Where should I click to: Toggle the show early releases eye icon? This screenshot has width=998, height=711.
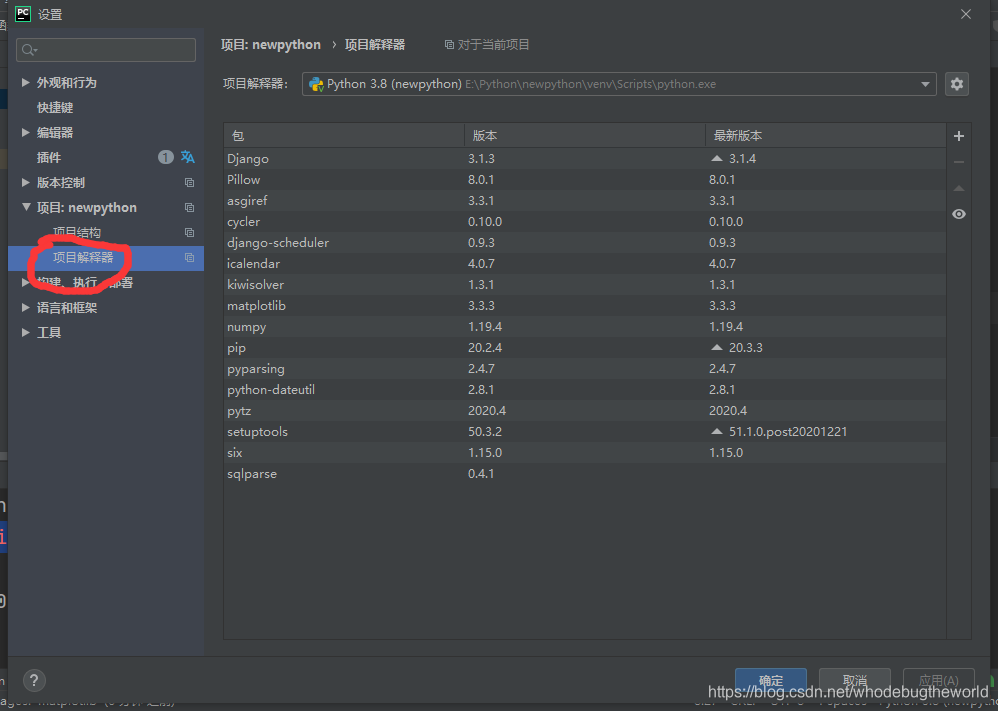click(959, 214)
